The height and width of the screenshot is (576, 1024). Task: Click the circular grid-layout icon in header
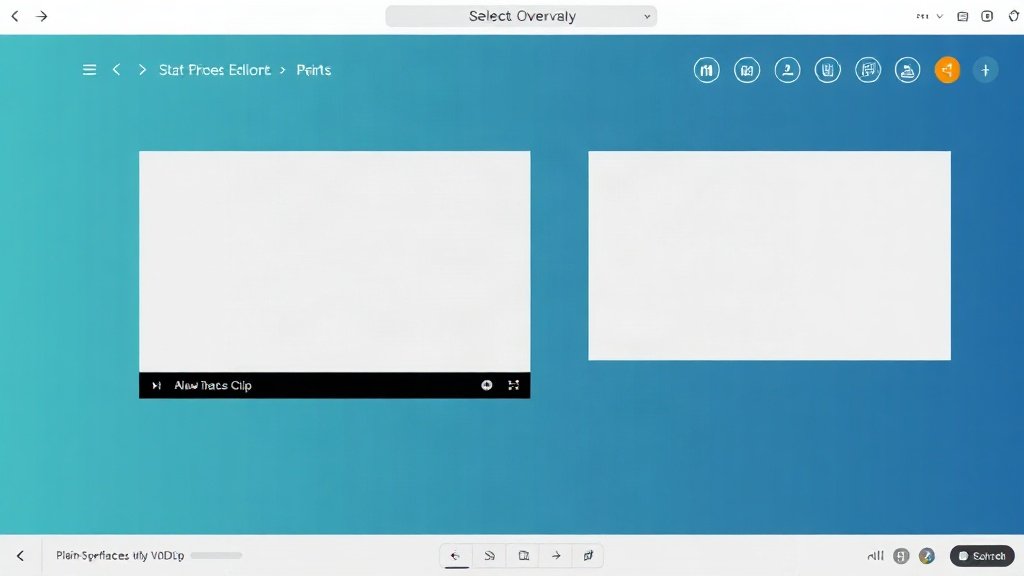868,70
